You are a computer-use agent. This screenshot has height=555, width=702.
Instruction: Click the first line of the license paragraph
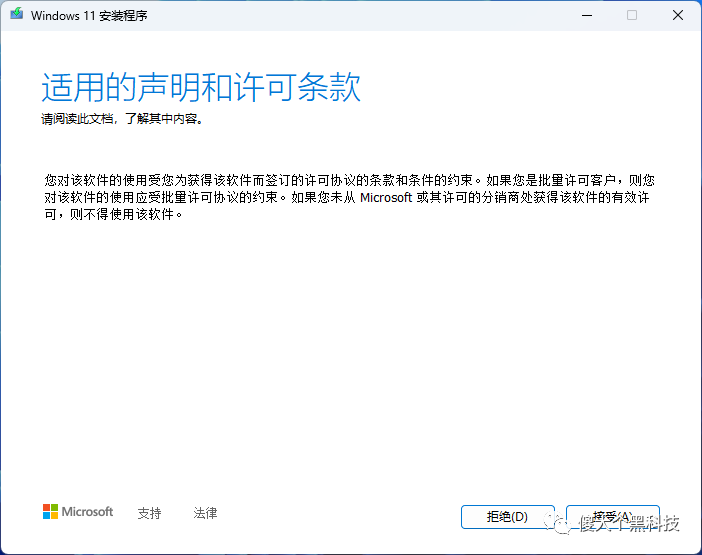click(350, 181)
